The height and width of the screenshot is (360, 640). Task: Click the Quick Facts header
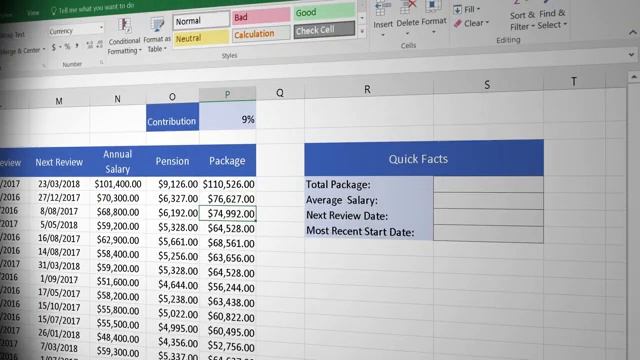[x=424, y=158]
